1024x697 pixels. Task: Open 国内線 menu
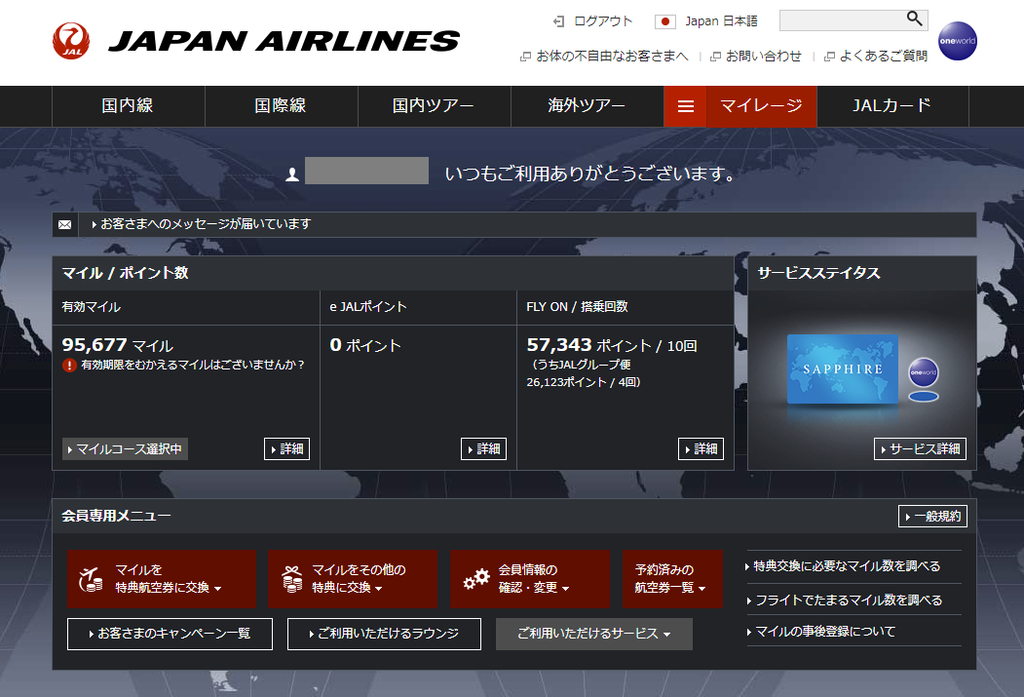coord(128,106)
